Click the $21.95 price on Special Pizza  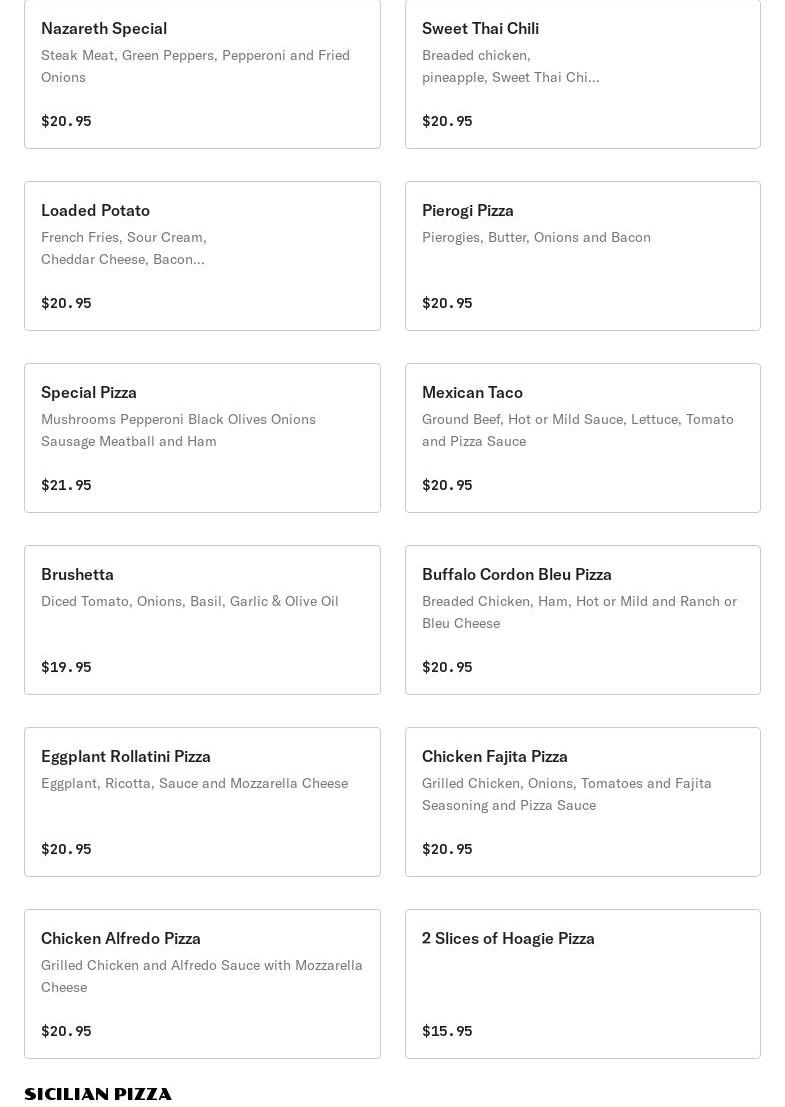click(66, 485)
